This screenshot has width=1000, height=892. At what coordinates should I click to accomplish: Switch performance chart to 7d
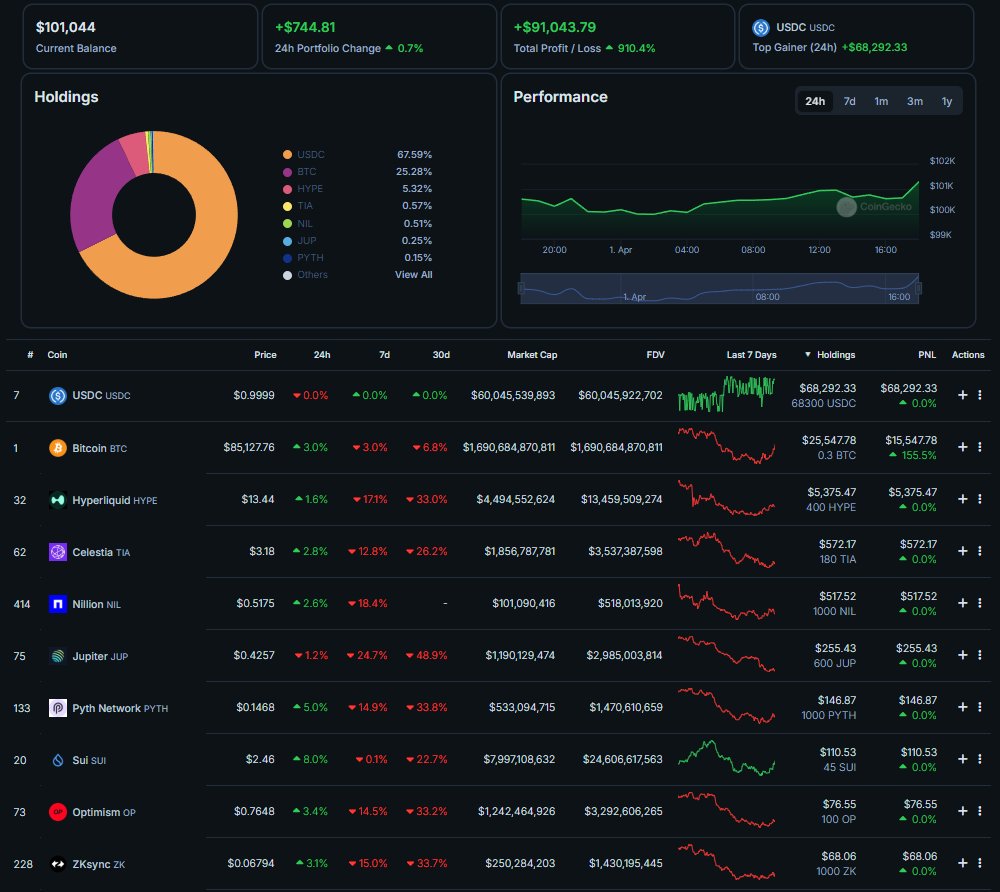coord(849,101)
